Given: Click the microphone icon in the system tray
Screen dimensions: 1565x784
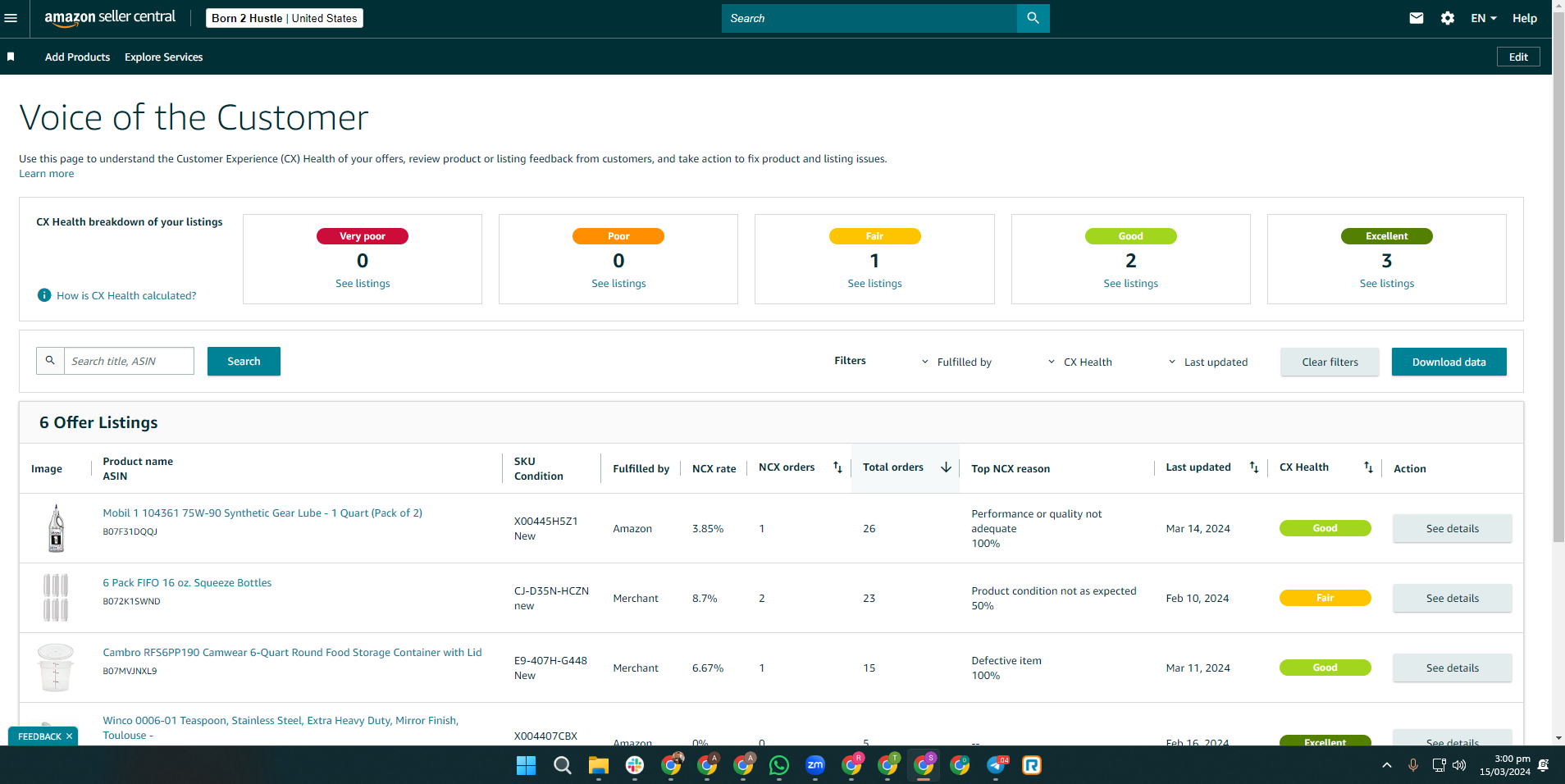Looking at the screenshot, I should [1413, 765].
